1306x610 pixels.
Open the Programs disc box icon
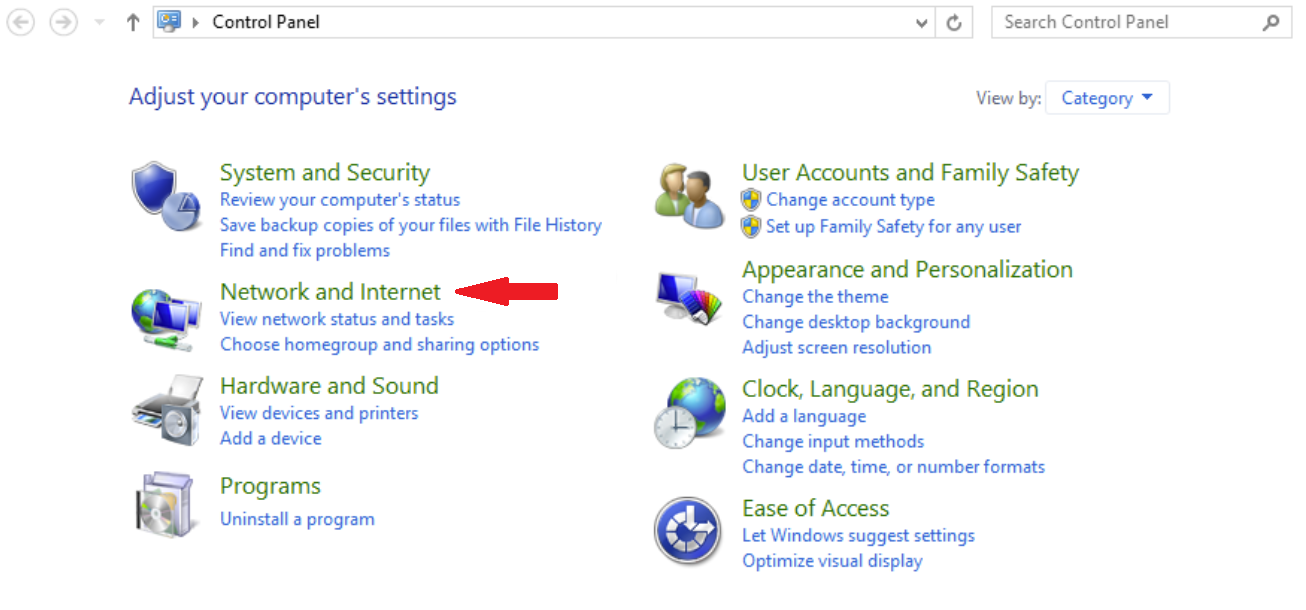[x=162, y=504]
